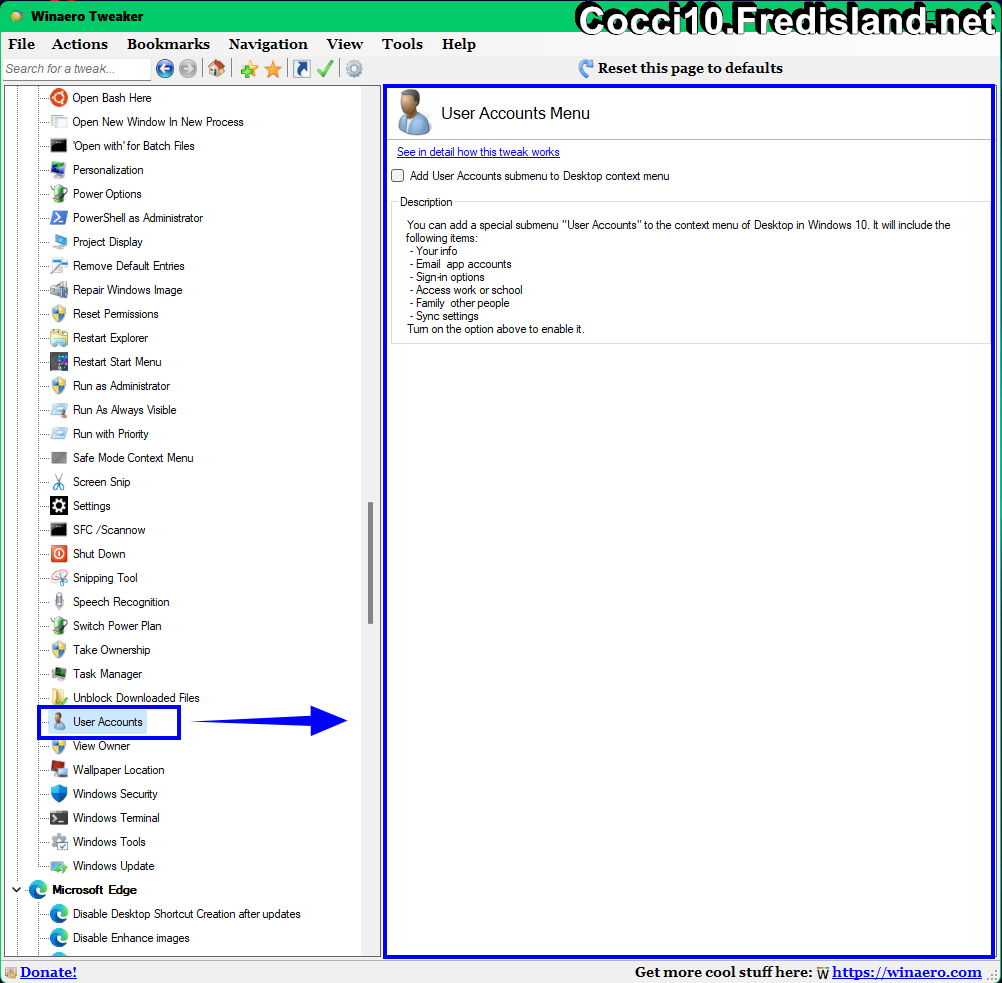
Task: Select Safe Mode Context Menu item
Action: coord(133,458)
